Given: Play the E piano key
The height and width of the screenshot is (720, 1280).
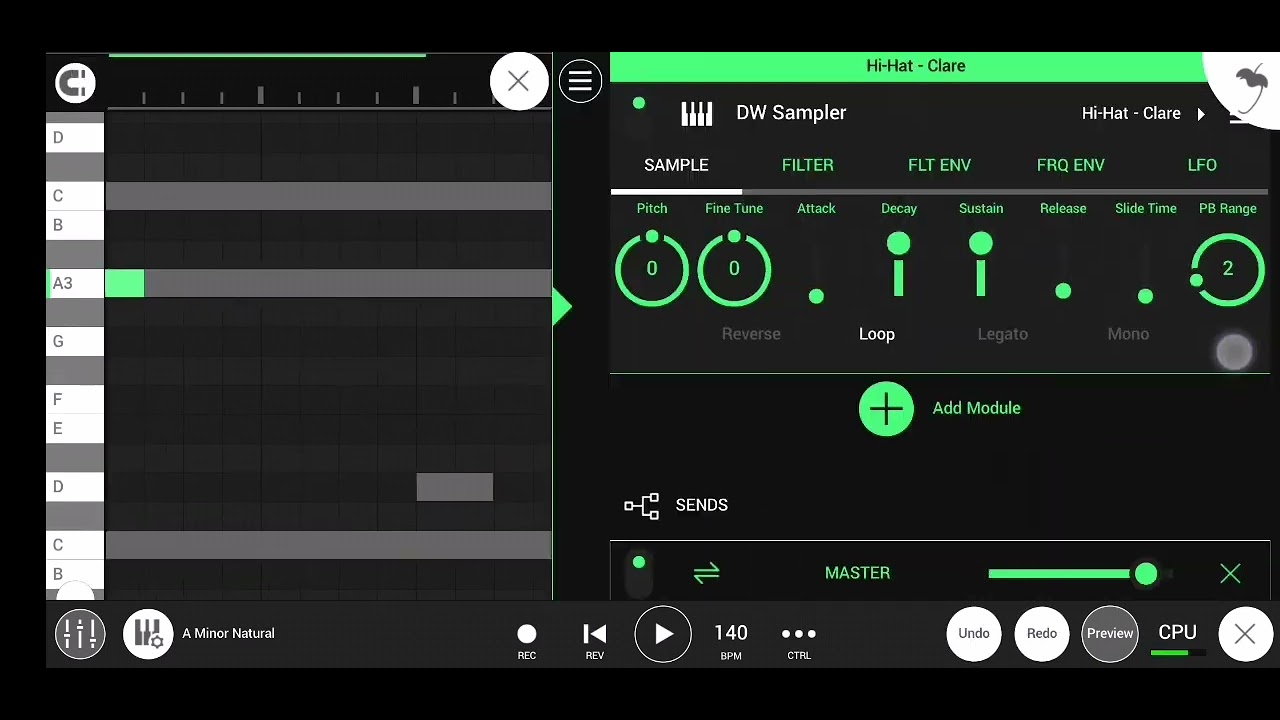Looking at the screenshot, I should (x=75, y=429).
